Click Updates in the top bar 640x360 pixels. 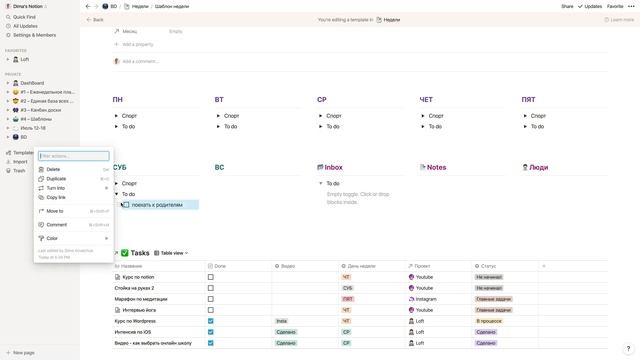[590, 7]
